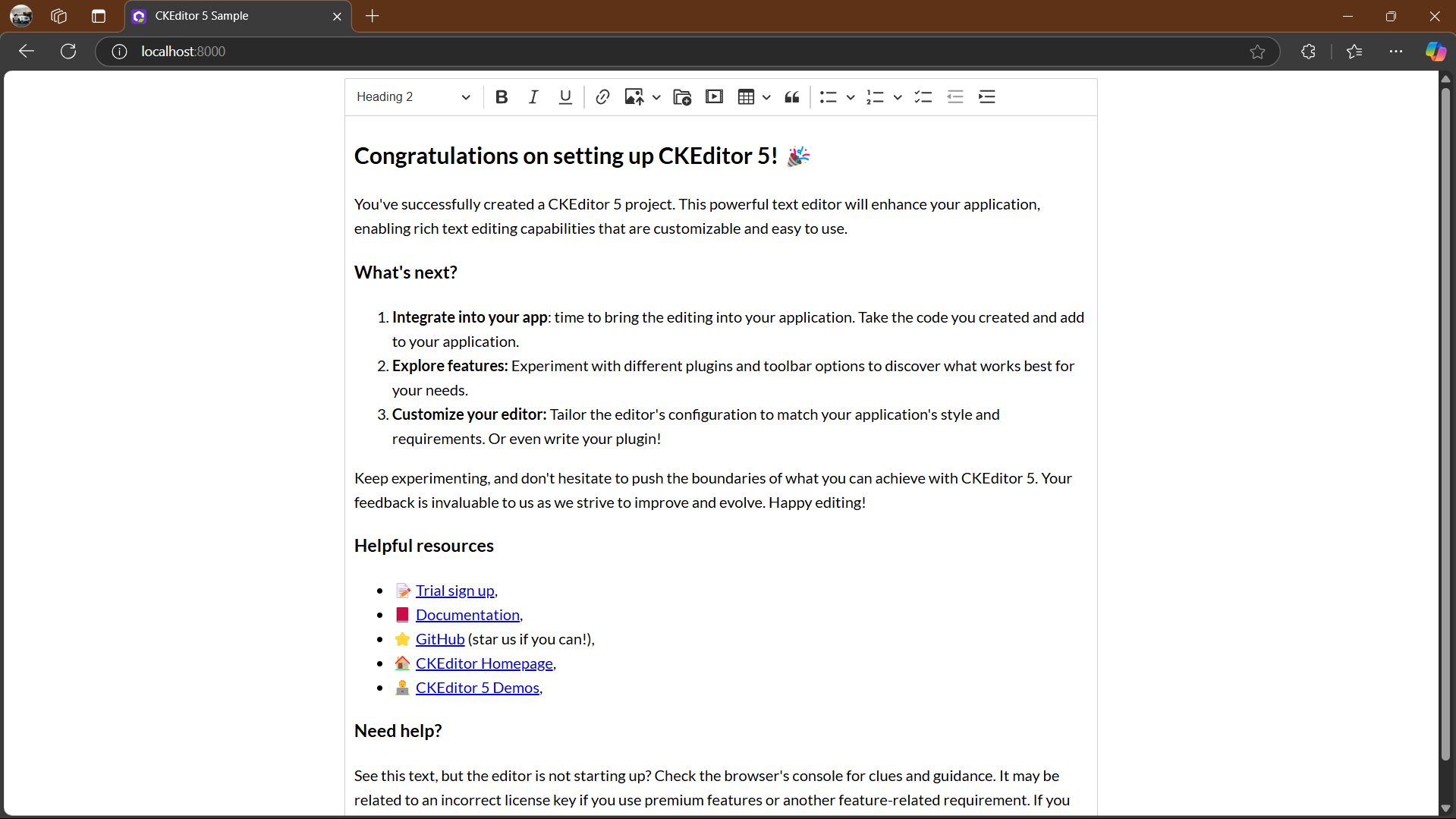Upload an image from computer
The image size is (1456, 819).
[x=634, y=96]
